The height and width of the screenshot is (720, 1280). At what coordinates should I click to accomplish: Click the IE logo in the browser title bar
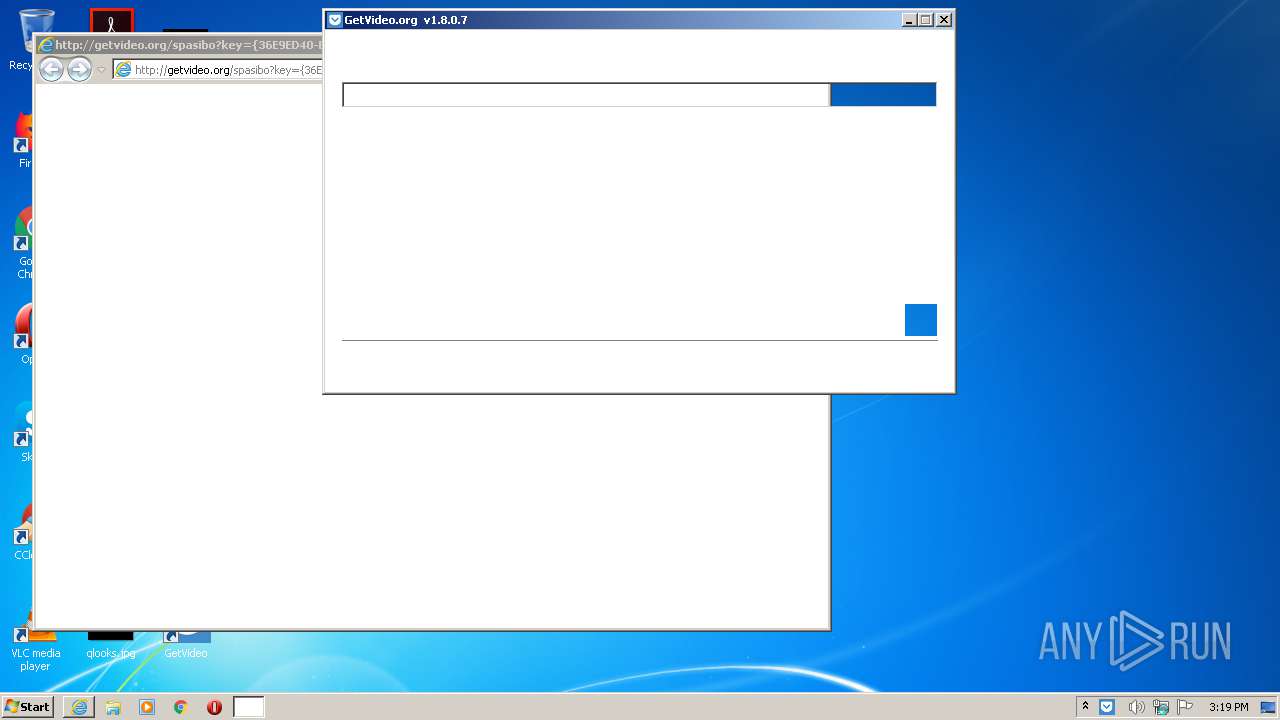click(x=45, y=45)
